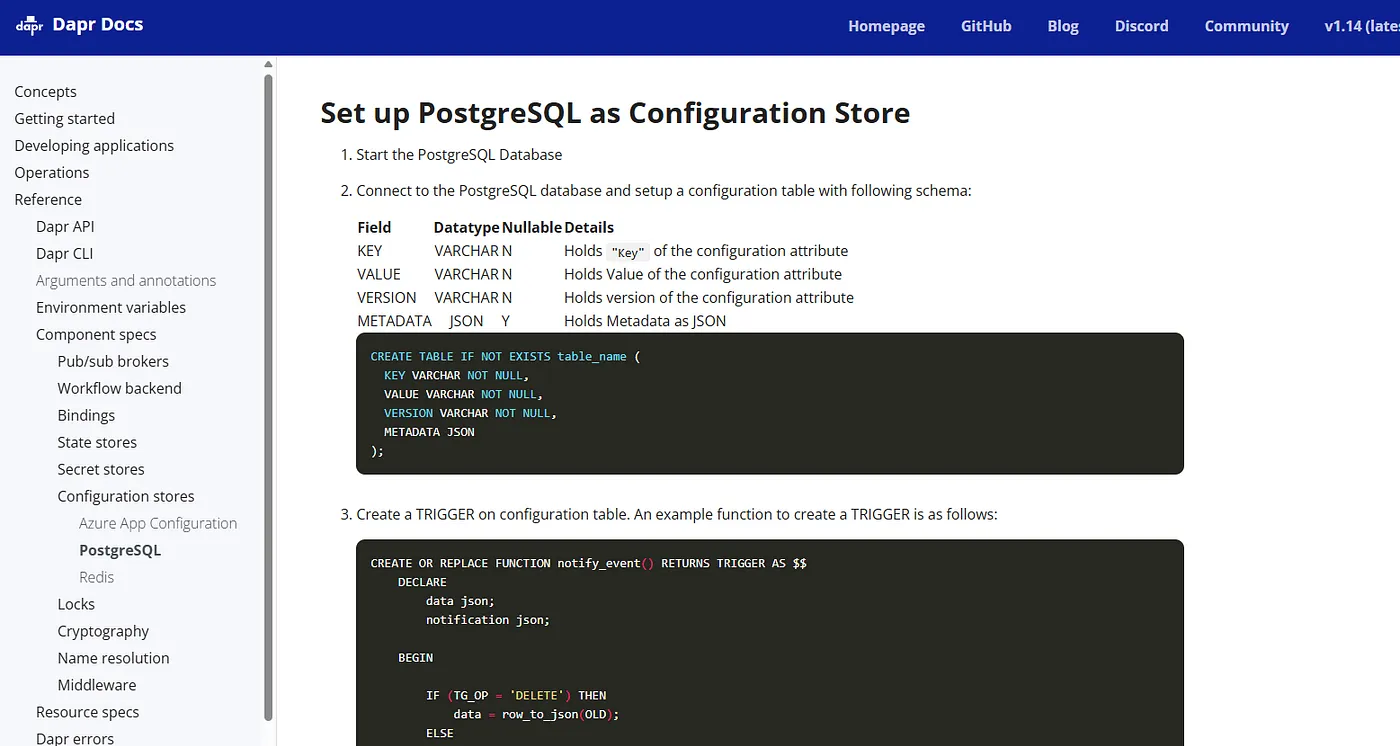Open Cryptography in sidebar
The width and height of the screenshot is (1400, 746).
coord(103,631)
